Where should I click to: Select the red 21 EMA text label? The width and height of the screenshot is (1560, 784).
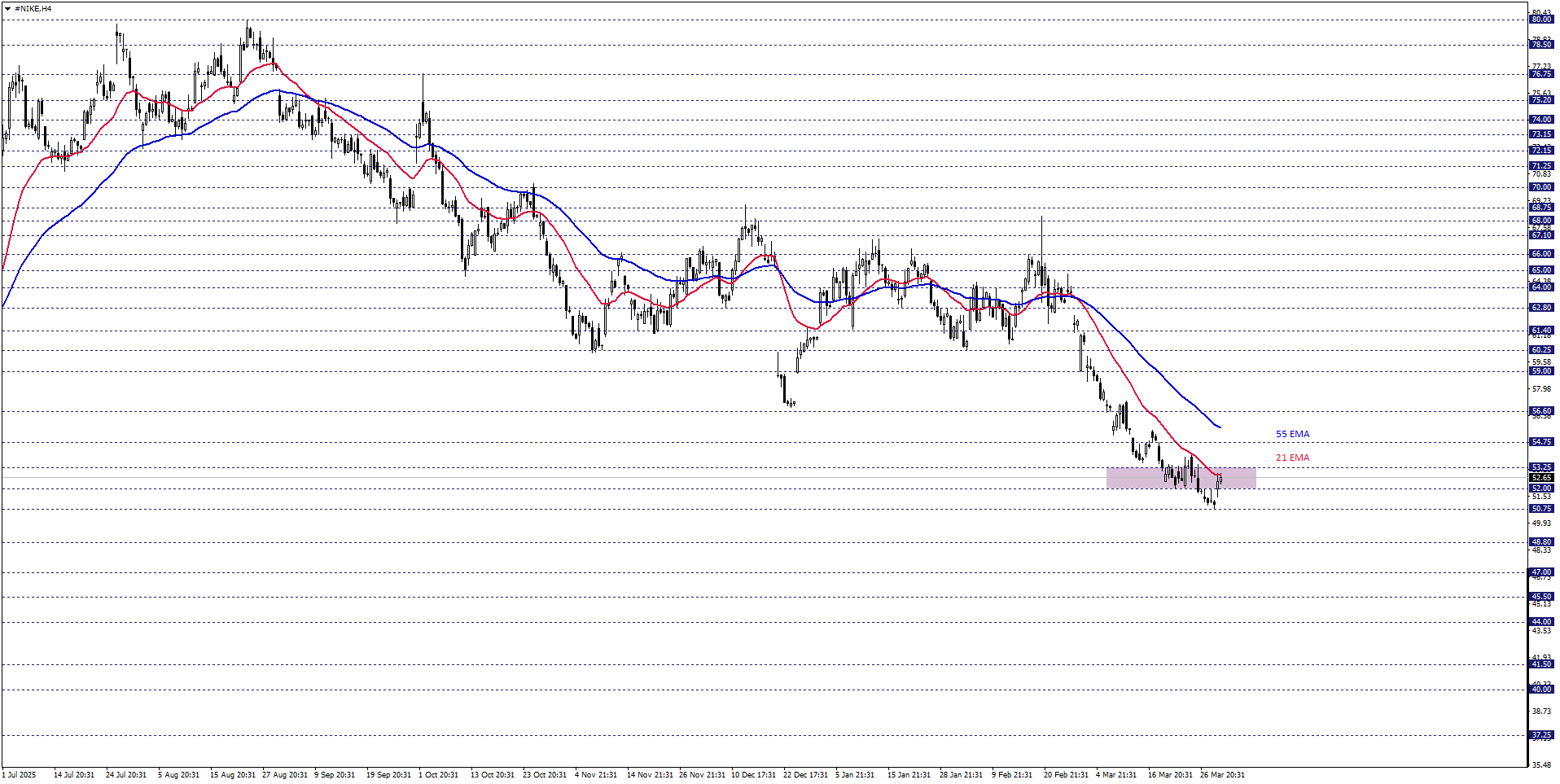pyautogui.click(x=1292, y=458)
